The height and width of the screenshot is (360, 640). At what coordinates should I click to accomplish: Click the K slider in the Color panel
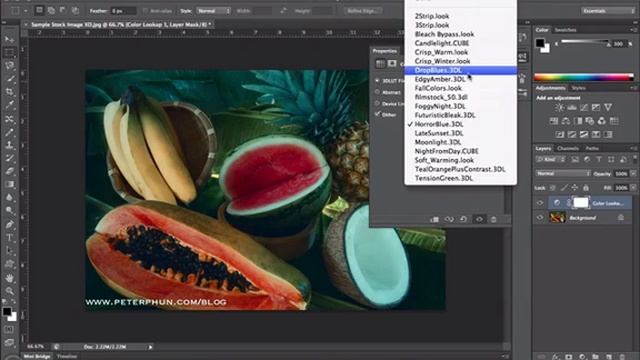(x=585, y=42)
